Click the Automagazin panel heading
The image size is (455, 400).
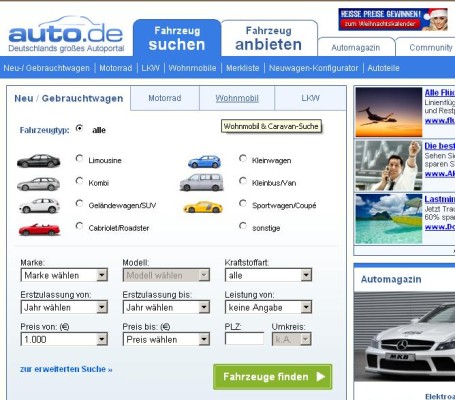point(391,279)
